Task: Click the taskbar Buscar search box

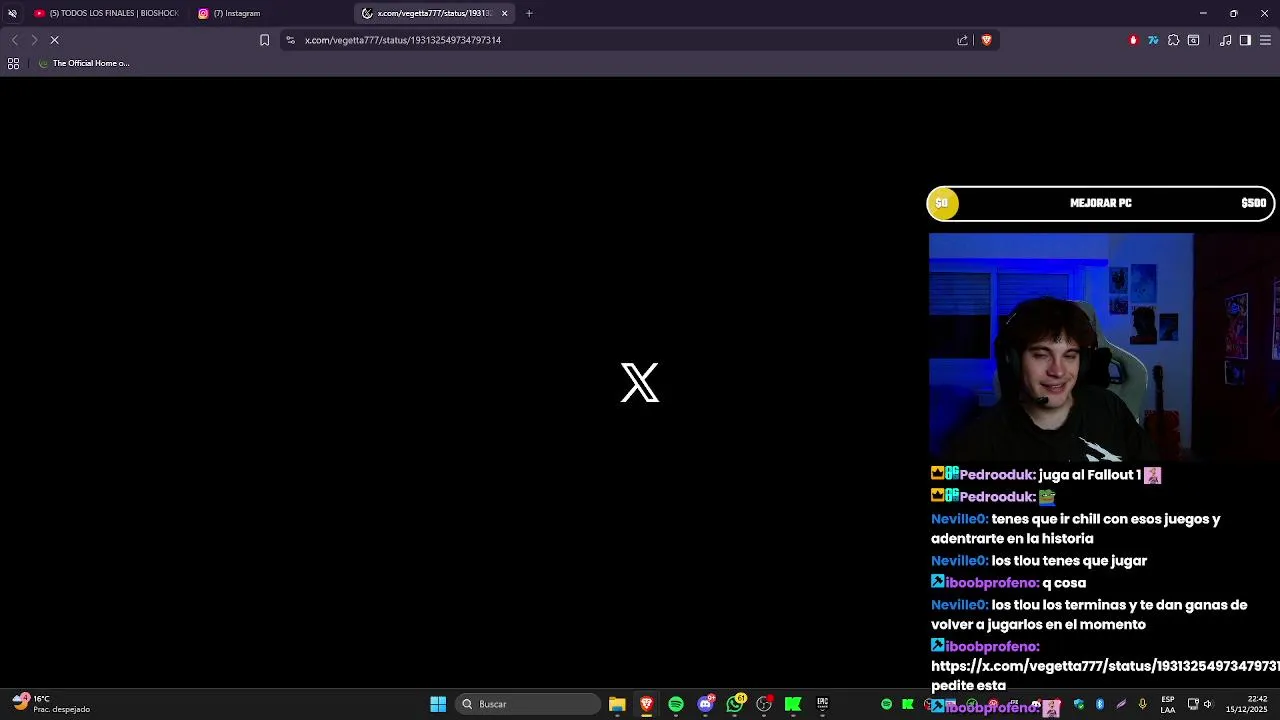Action: coord(527,704)
